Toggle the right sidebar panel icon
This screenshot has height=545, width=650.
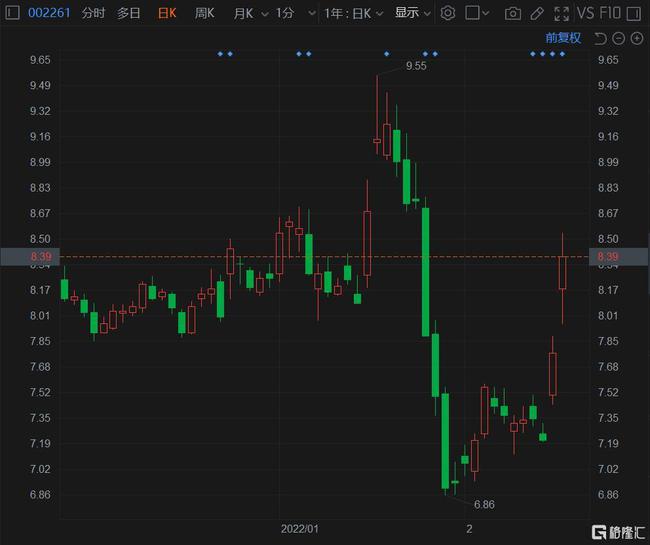(x=634, y=14)
